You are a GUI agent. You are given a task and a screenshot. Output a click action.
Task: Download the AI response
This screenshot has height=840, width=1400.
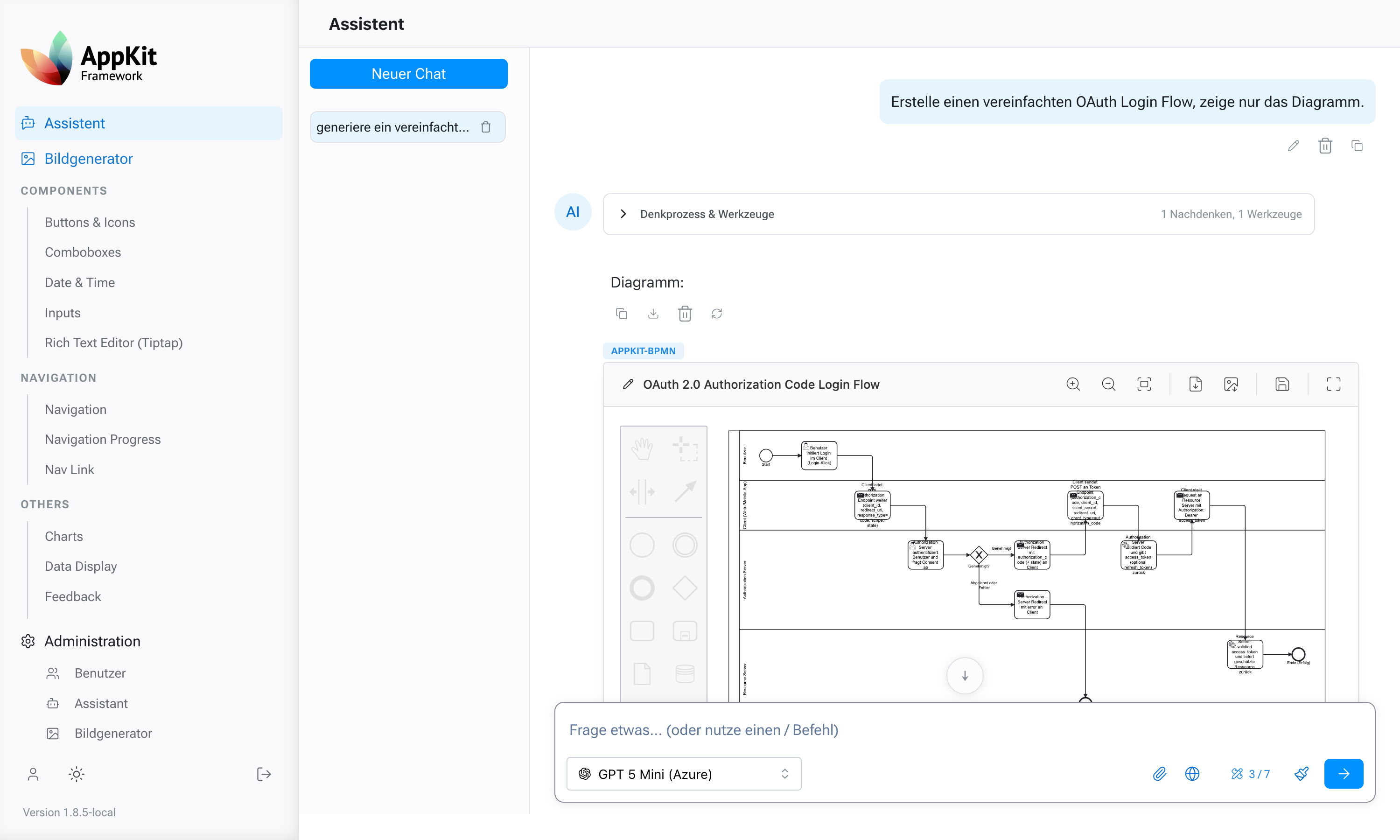[653, 314]
